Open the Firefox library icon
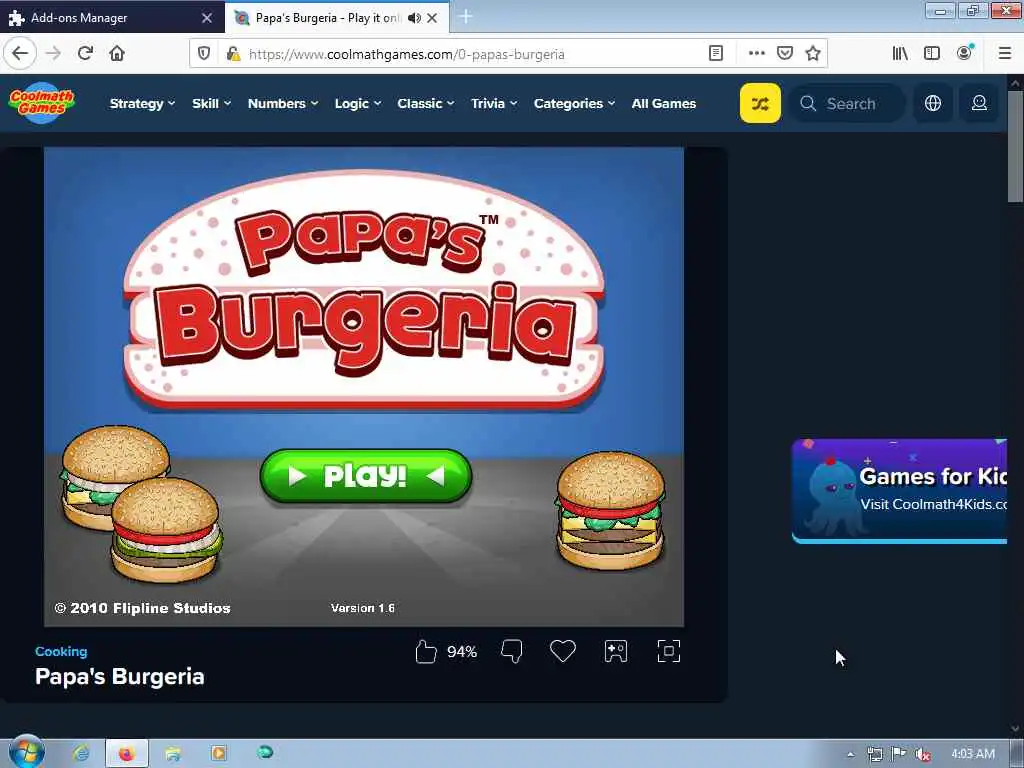Screen dimensions: 1024x768 click(900, 53)
